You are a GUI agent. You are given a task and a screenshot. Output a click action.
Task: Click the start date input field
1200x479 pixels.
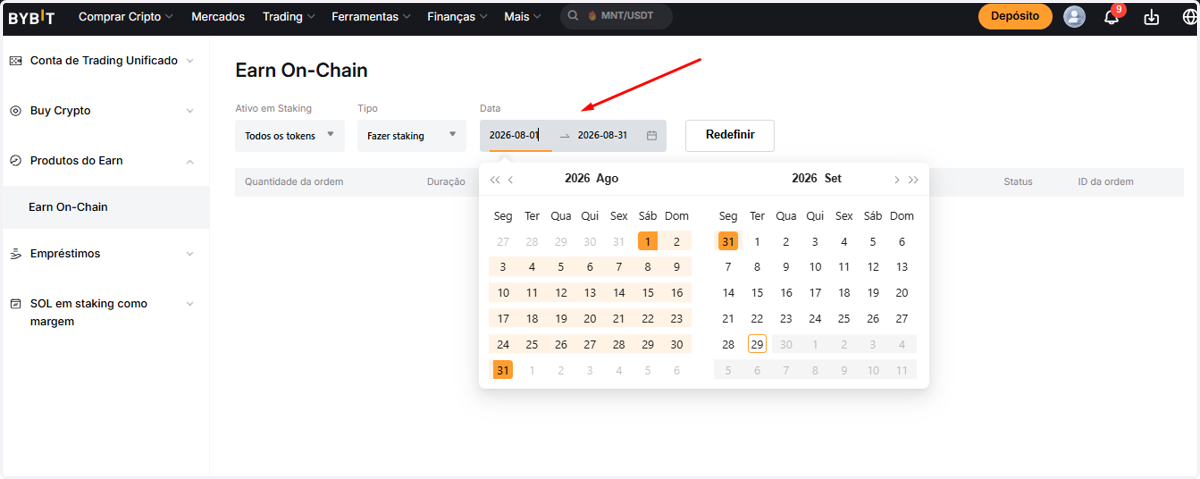[x=516, y=136]
